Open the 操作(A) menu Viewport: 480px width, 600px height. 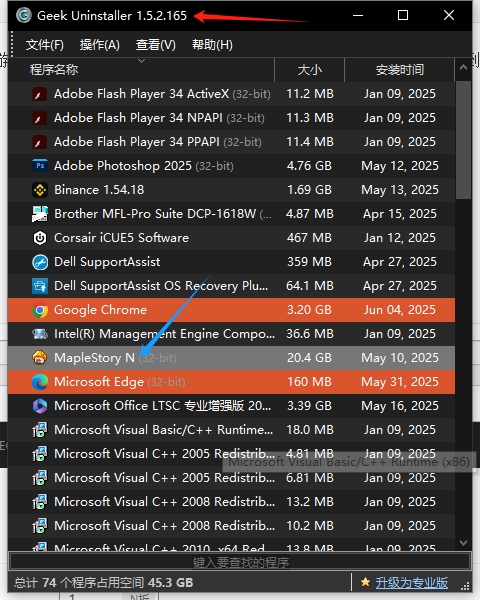tap(100, 45)
